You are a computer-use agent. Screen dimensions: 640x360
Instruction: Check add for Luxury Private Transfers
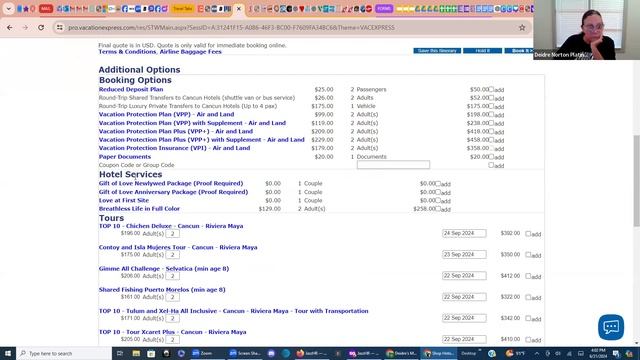tap(491, 106)
